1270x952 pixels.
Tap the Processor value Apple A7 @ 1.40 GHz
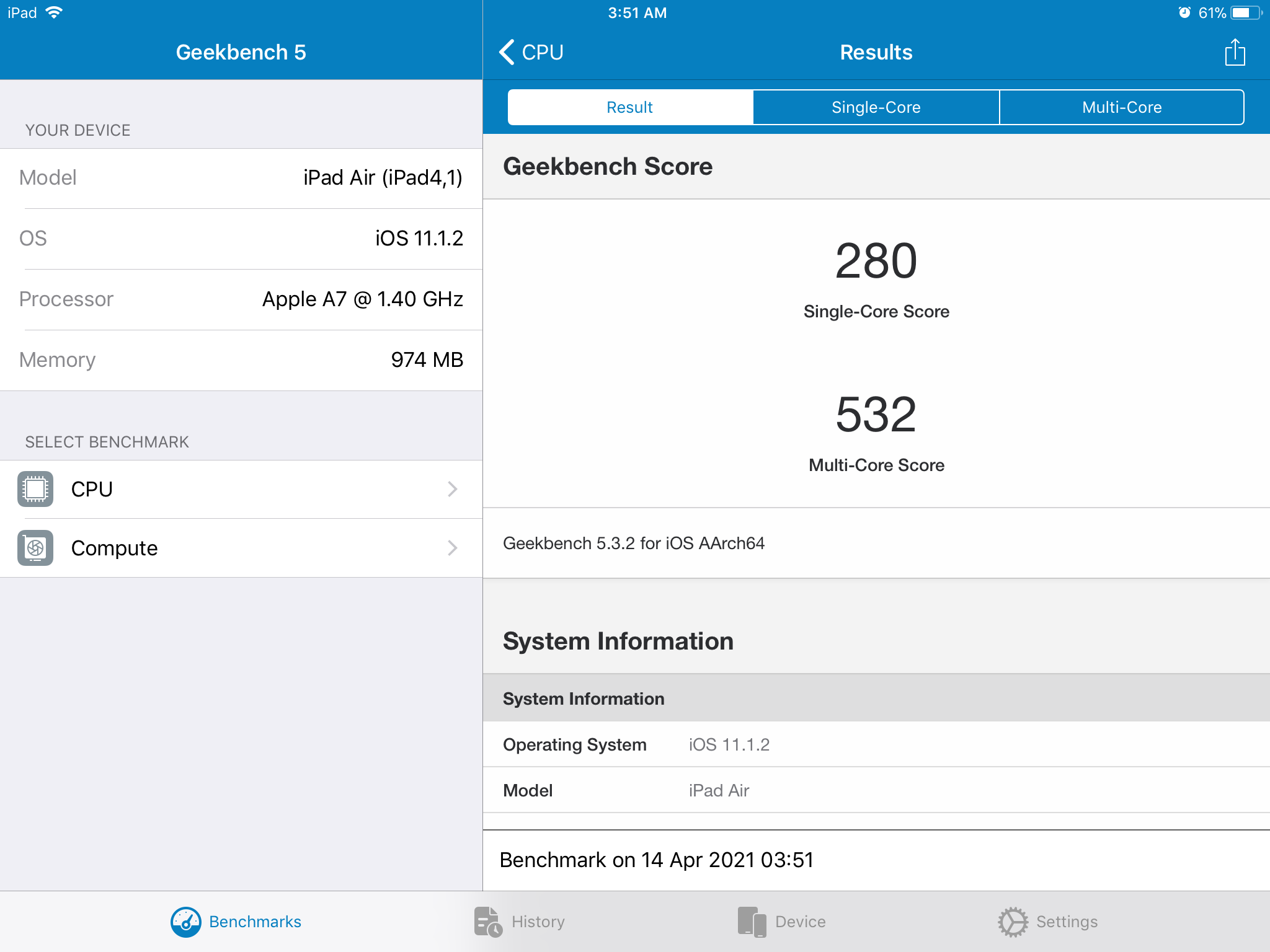[362, 299]
